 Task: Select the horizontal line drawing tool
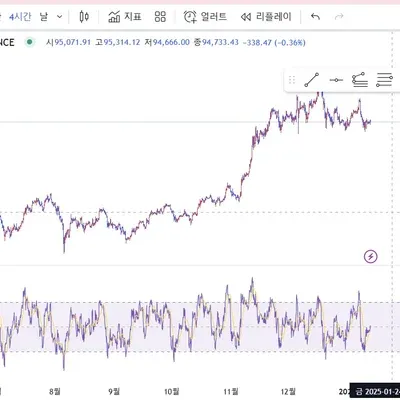click(x=336, y=80)
